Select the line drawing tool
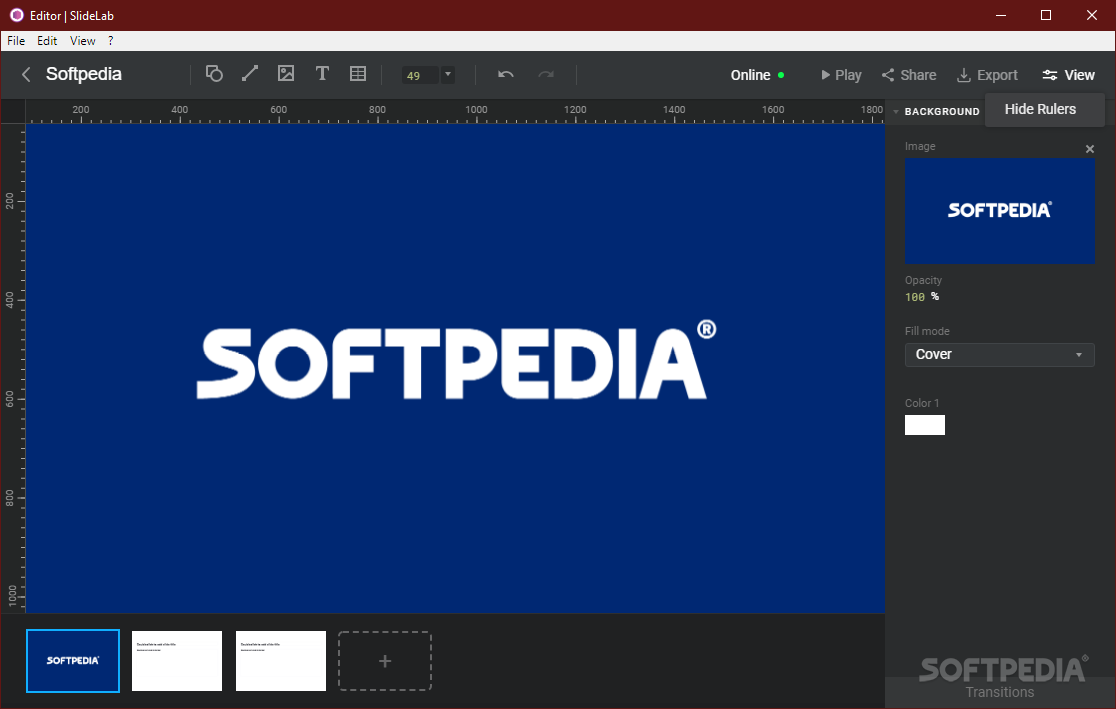This screenshot has width=1116, height=709. [250, 74]
